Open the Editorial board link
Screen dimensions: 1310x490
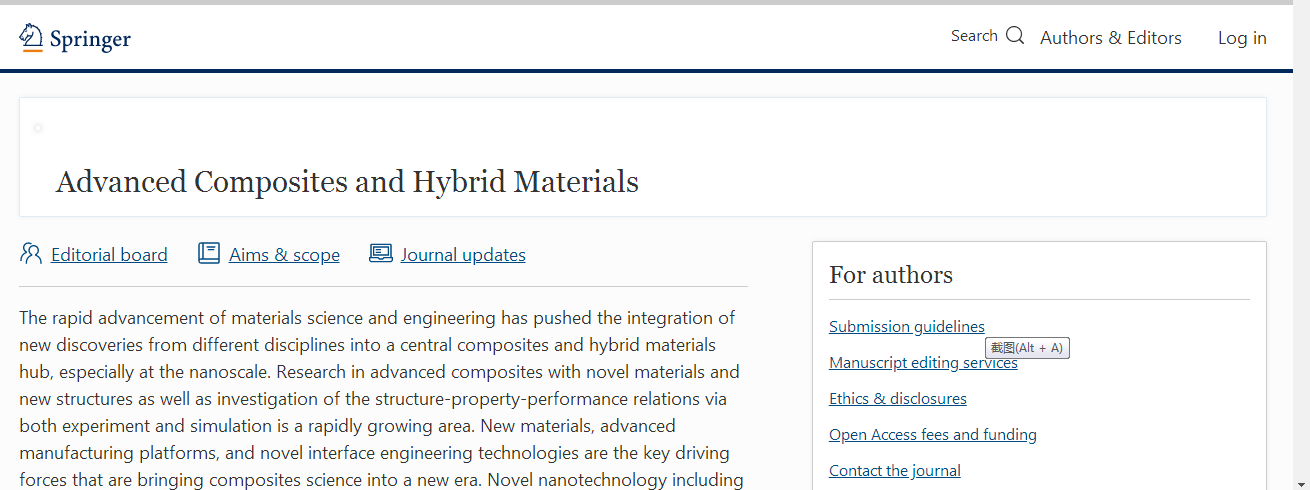click(109, 255)
